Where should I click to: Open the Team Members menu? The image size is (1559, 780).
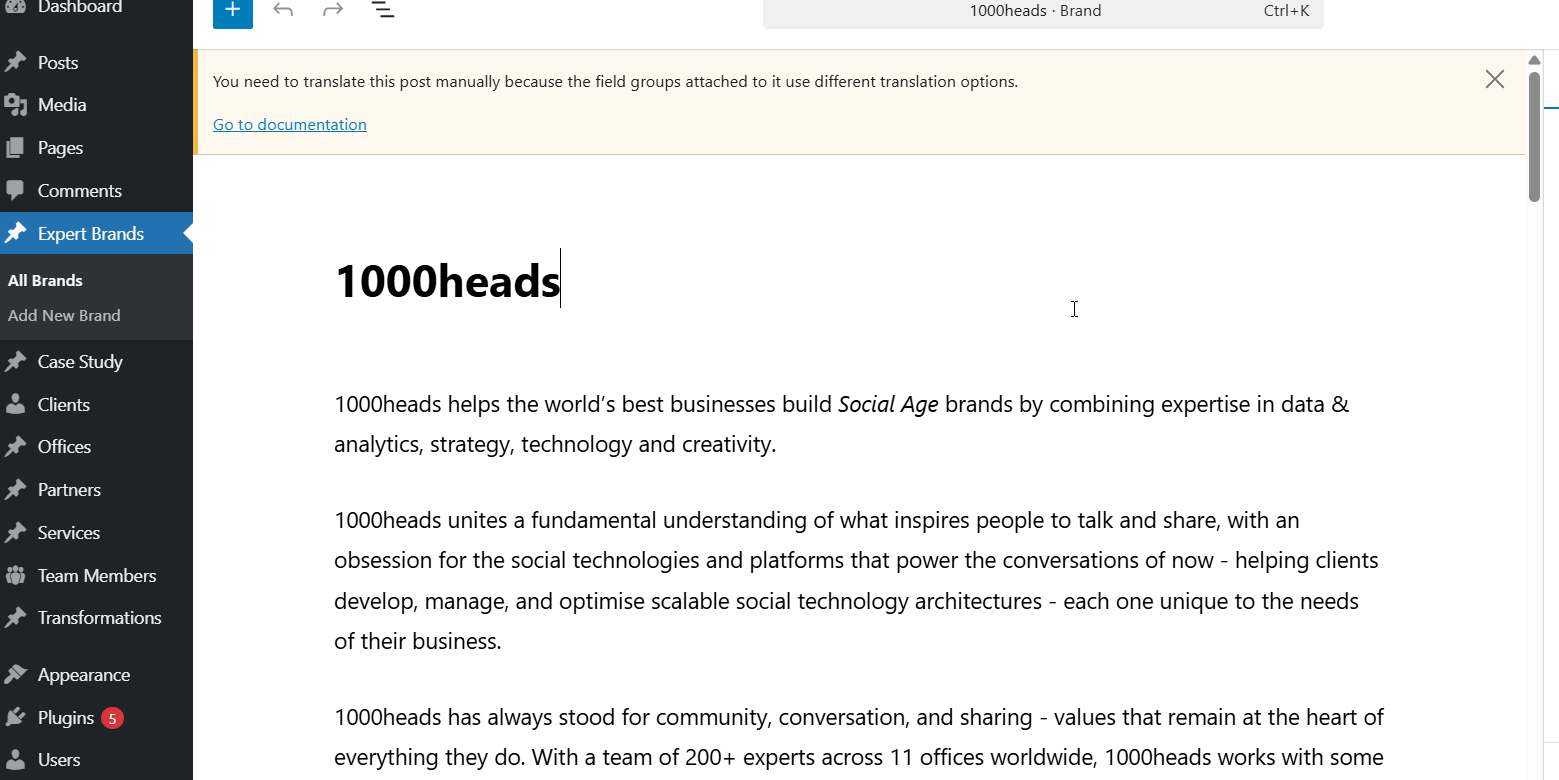[96, 575]
